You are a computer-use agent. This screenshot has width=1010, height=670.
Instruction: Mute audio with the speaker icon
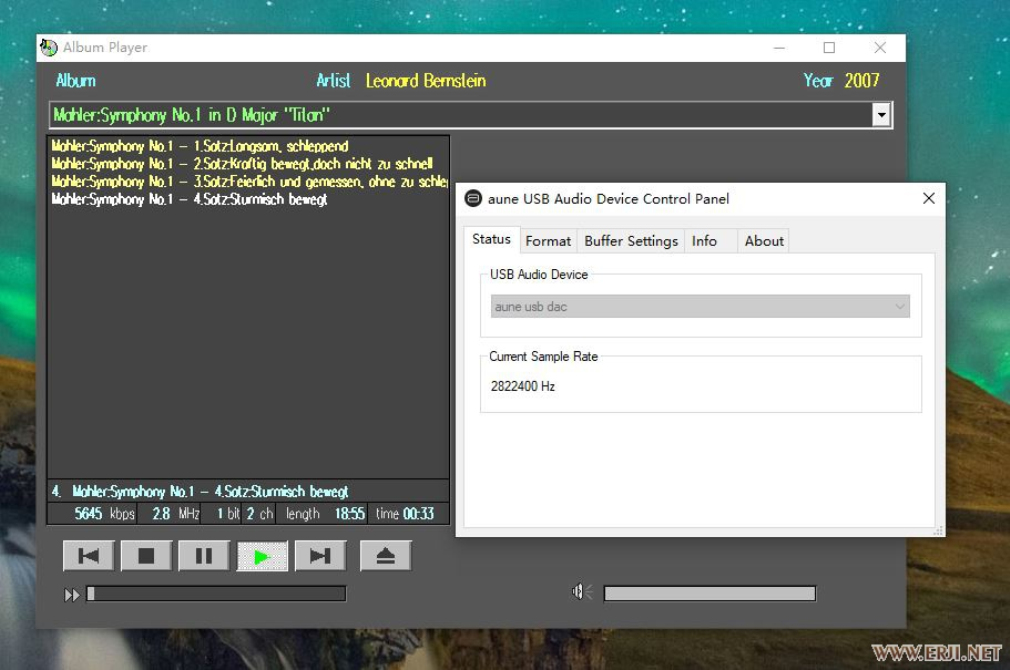[582, 591]
